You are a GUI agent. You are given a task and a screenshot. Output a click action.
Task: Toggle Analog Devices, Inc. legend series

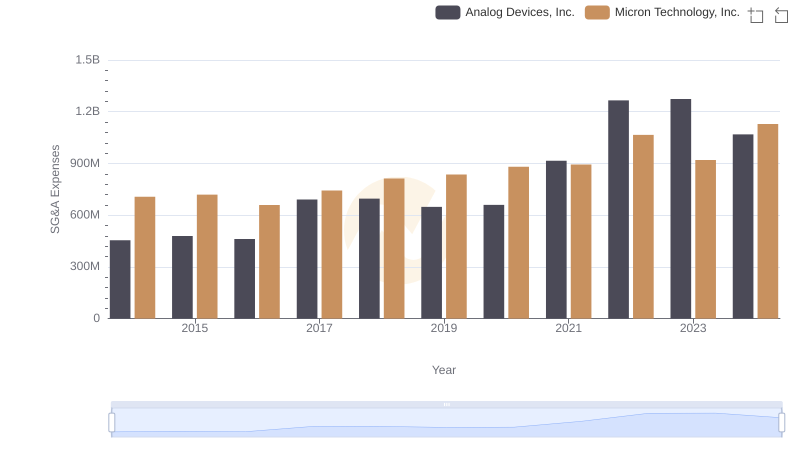click(x=505, y=12)
